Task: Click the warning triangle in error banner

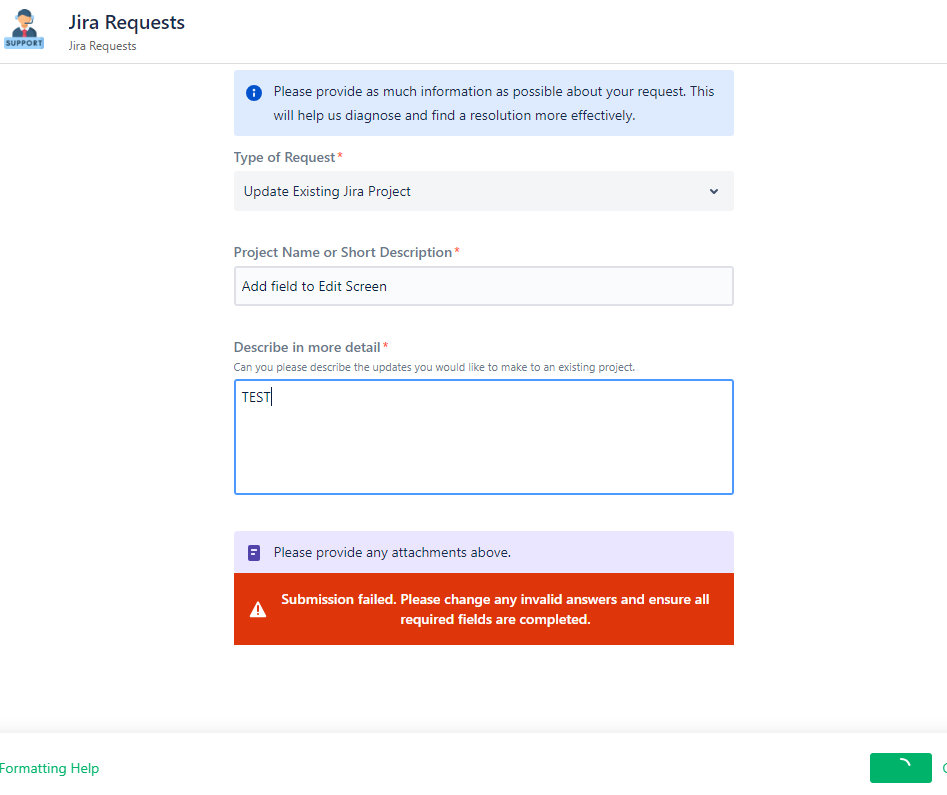Action: (258, 610)
